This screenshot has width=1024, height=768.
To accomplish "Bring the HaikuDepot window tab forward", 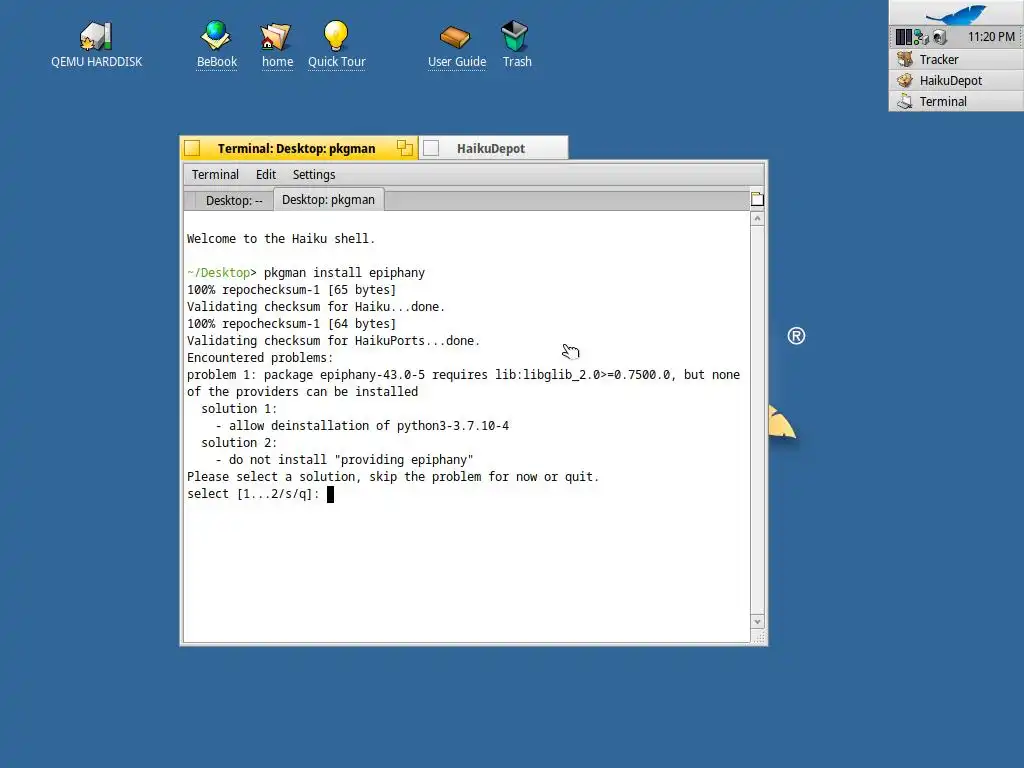I will [493, 148].
